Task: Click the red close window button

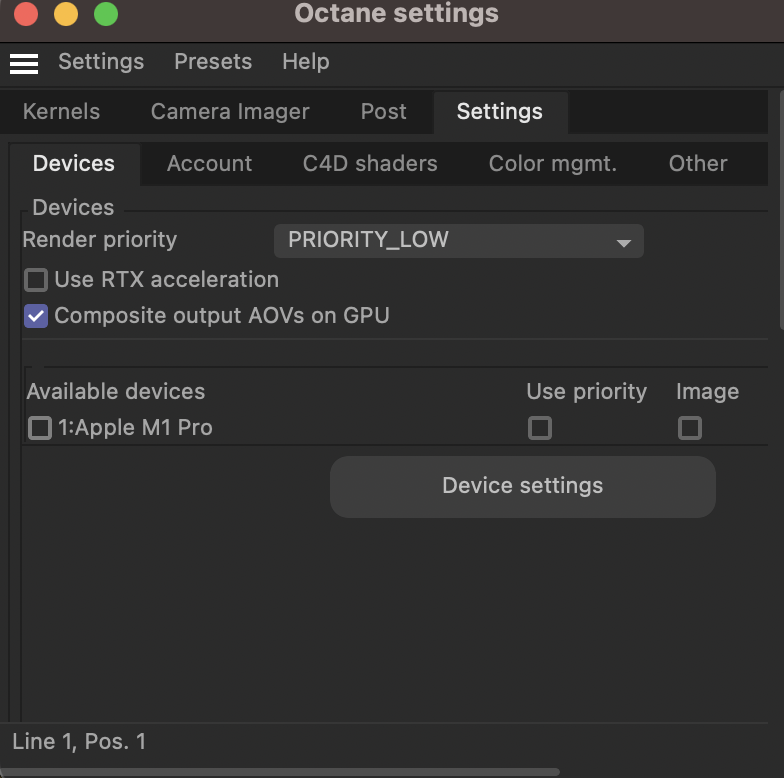Action: pos(26,14)
